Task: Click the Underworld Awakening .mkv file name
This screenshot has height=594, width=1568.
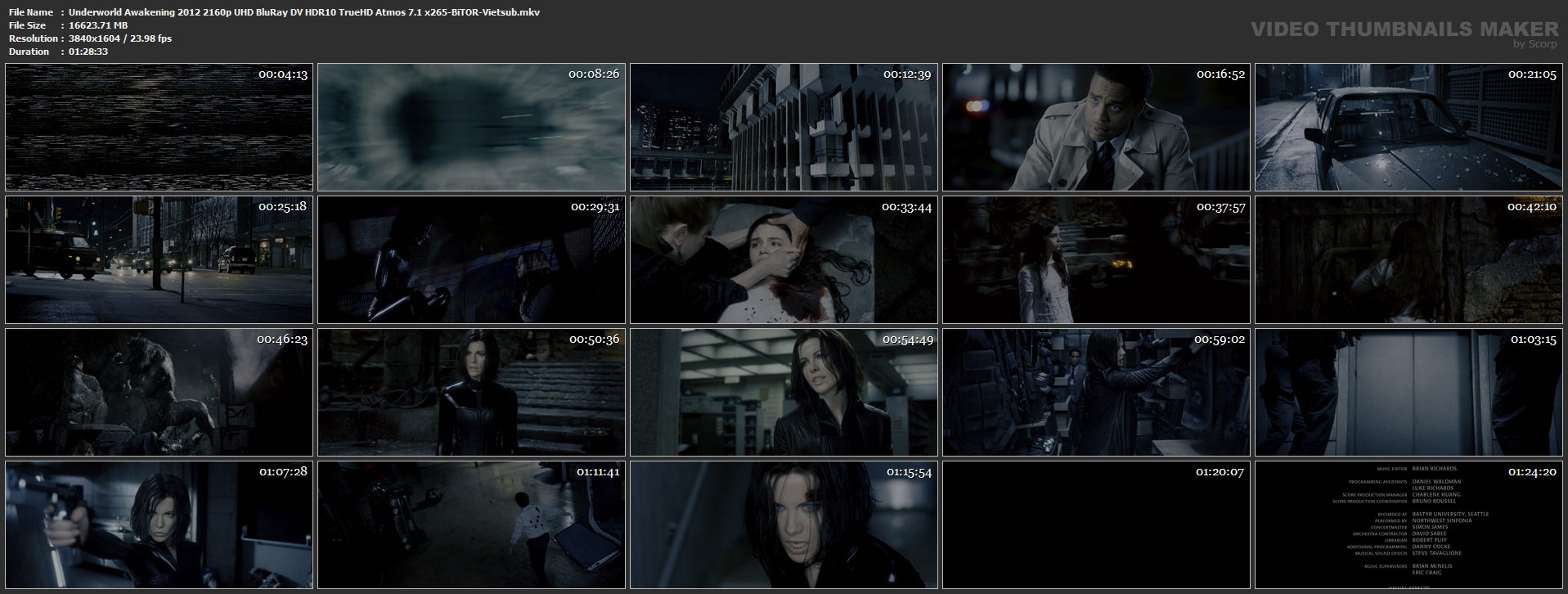Action: coord(304,12)
